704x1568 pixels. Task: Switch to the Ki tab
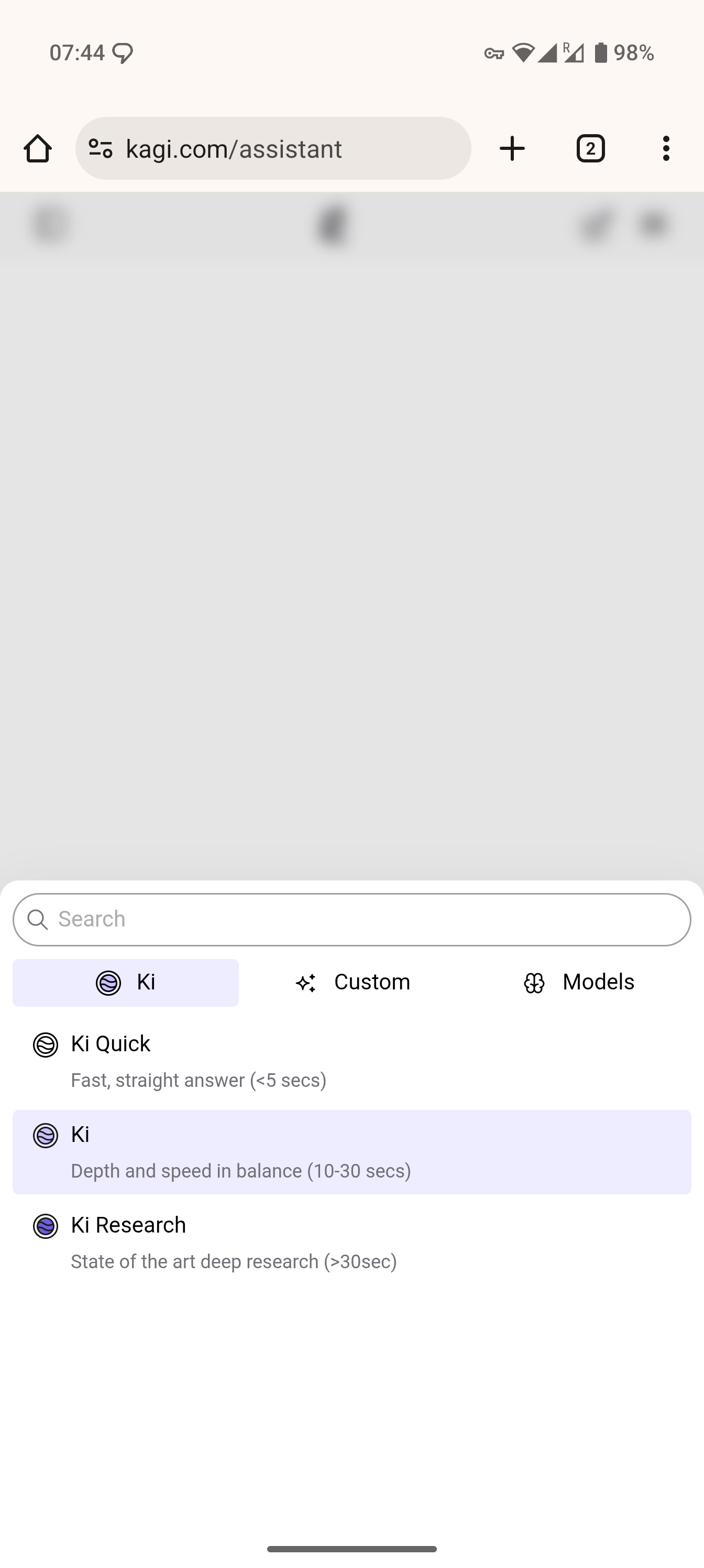pos(126,983)
